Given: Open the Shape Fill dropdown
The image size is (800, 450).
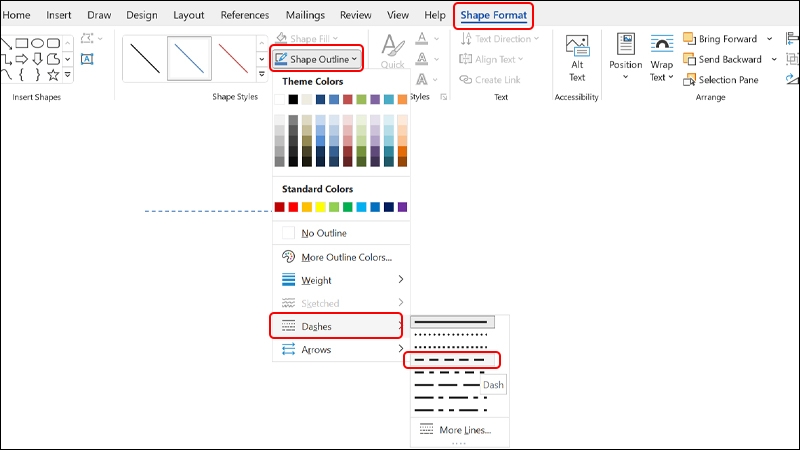Looking at the screenshot, I should 307,39.
